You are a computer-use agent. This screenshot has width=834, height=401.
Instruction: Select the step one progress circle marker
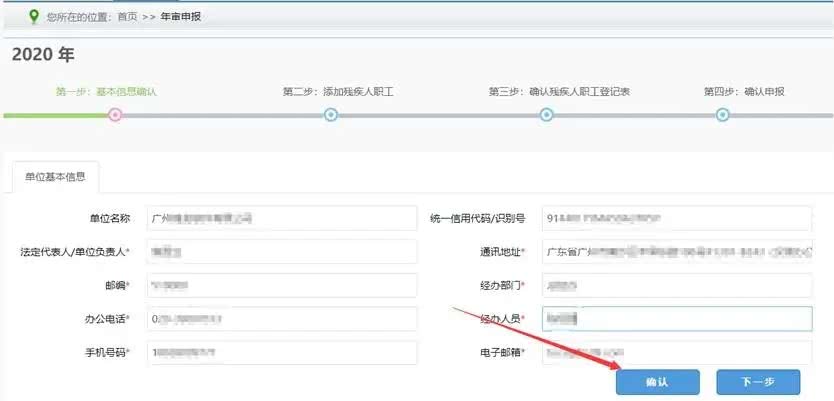point(115,115)
